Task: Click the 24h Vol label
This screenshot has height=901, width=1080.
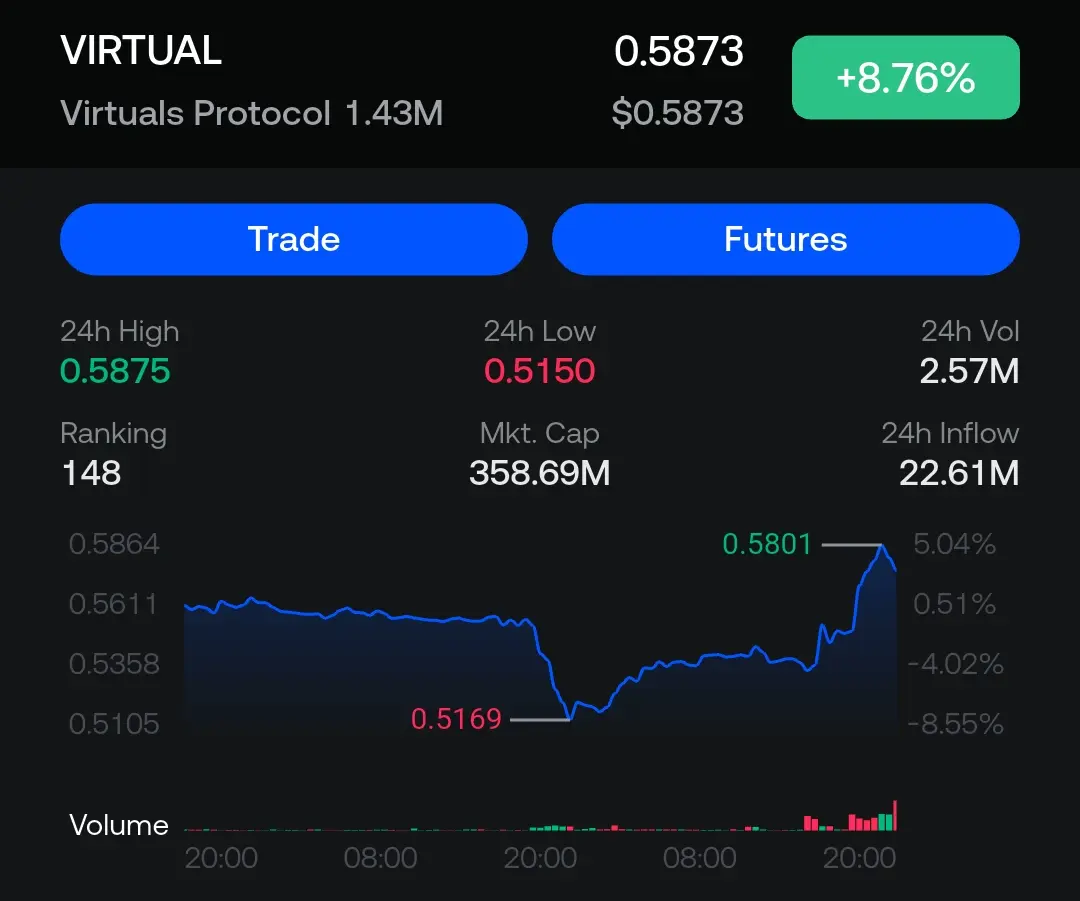Action: click(x=970, y=331)
